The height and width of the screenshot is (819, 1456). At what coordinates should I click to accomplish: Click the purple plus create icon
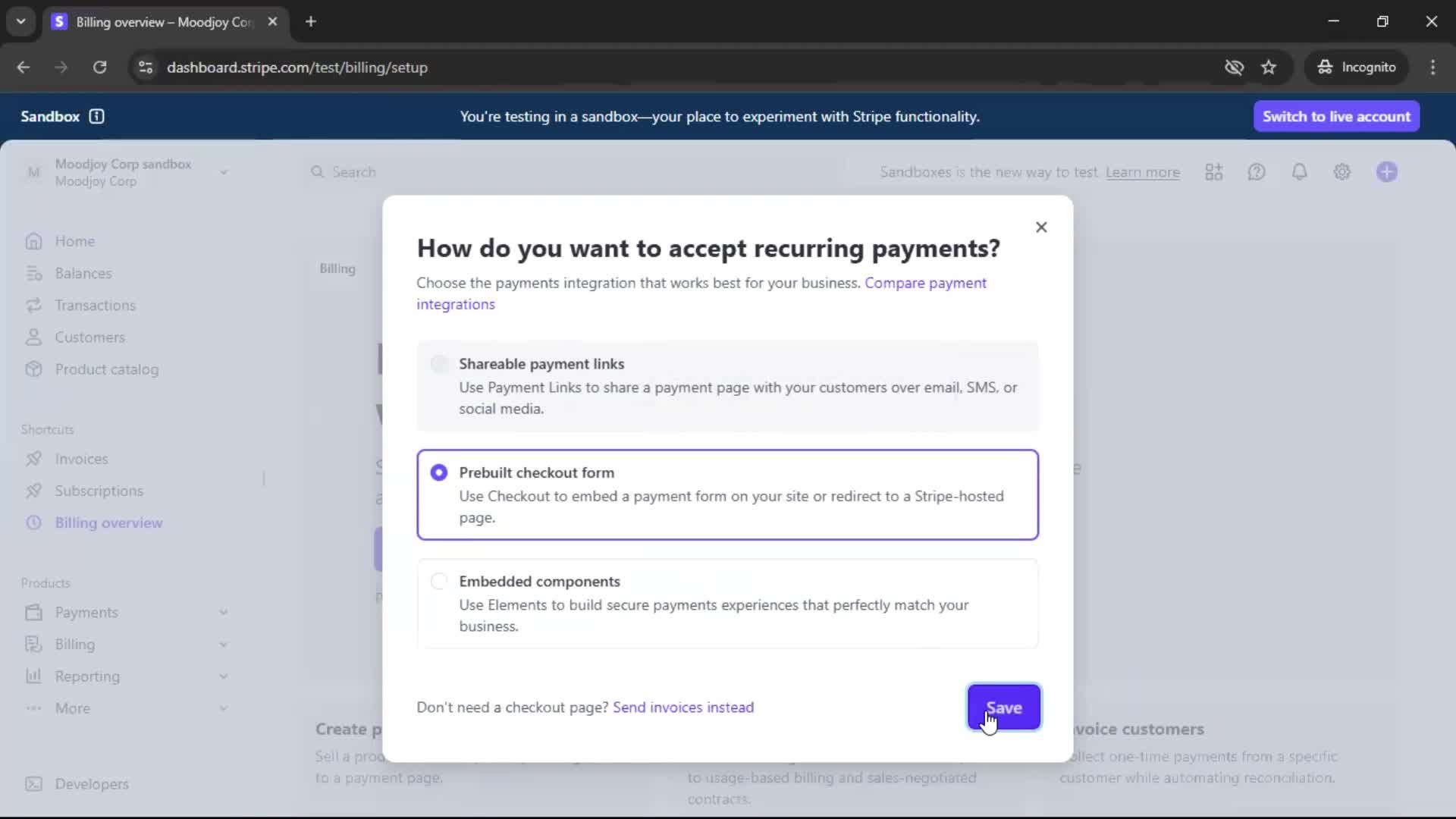(x=1386, y=172)
